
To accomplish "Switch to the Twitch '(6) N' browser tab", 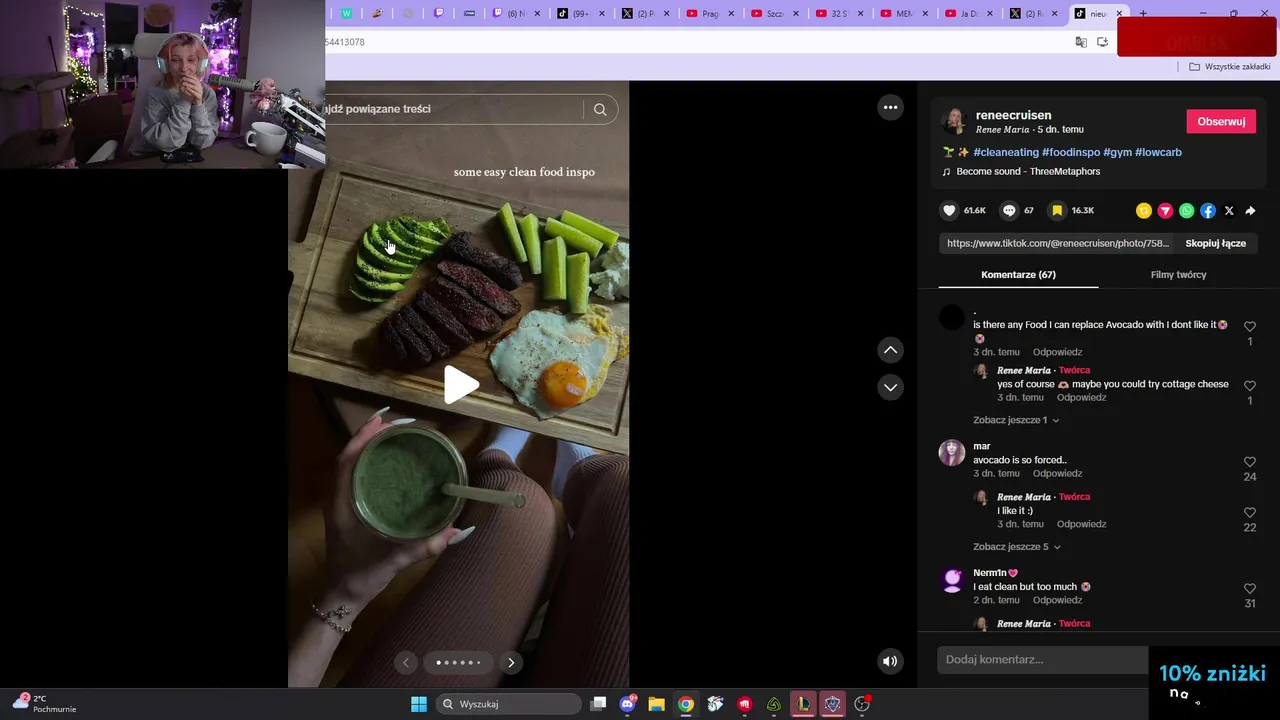I will click(x=517, y=14).
